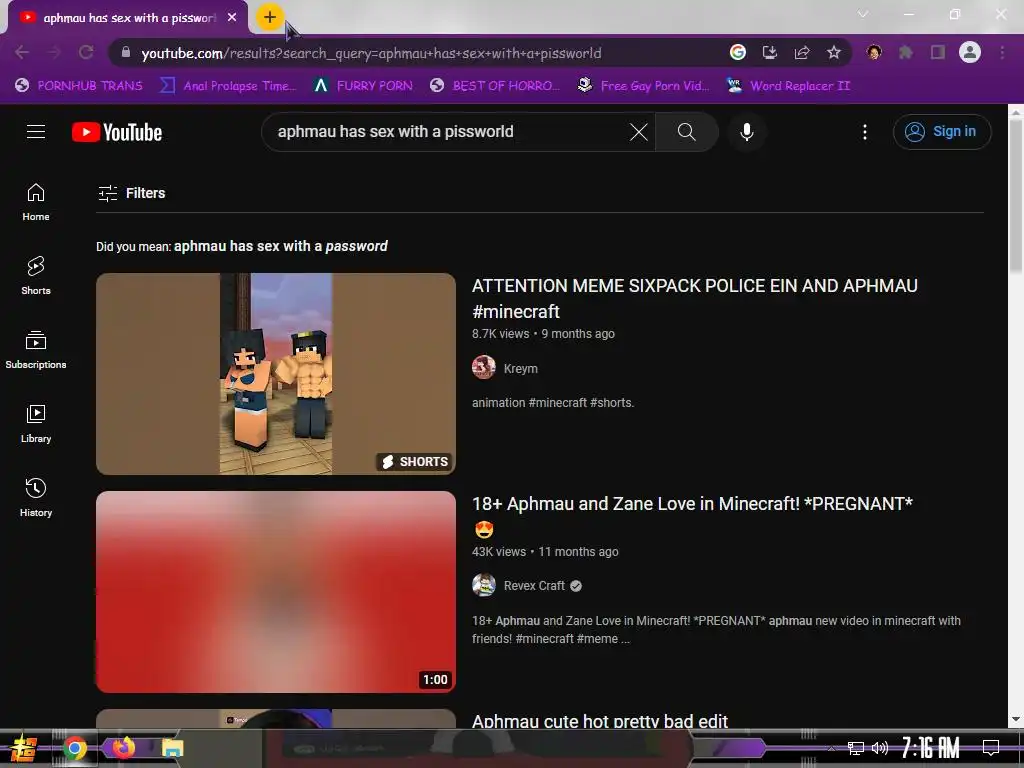The width and height of the screenshot is (1024, 768).
Task: Click the YouTube logo
Action: [x=117, y=133]
